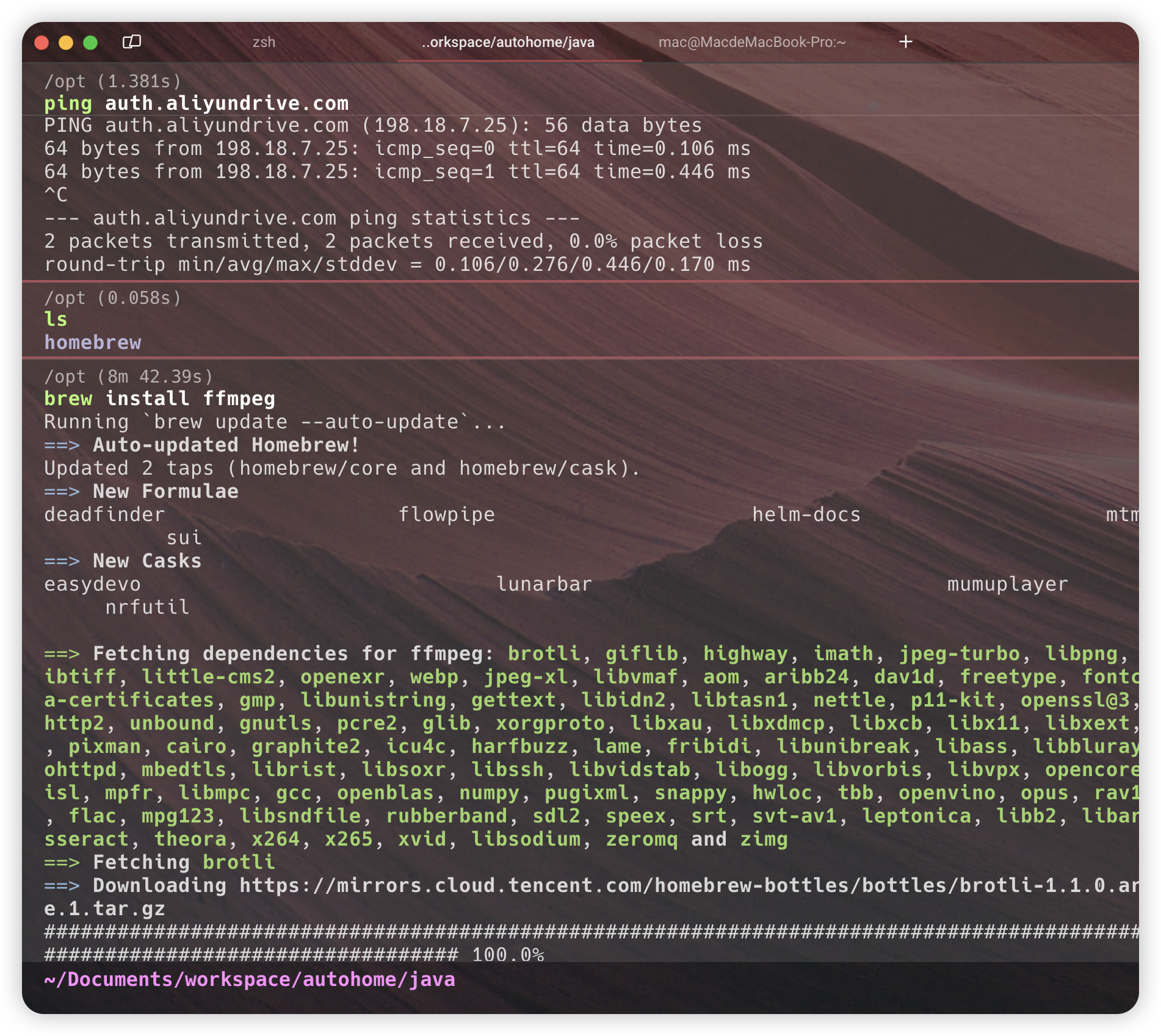Click the 'ls' command line

click(x=56, y=319)
